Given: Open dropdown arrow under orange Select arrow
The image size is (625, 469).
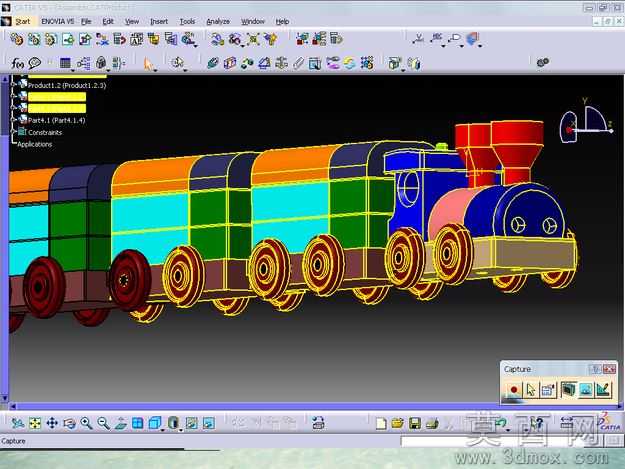Looking at the screenshot, I should pos(155,71).
